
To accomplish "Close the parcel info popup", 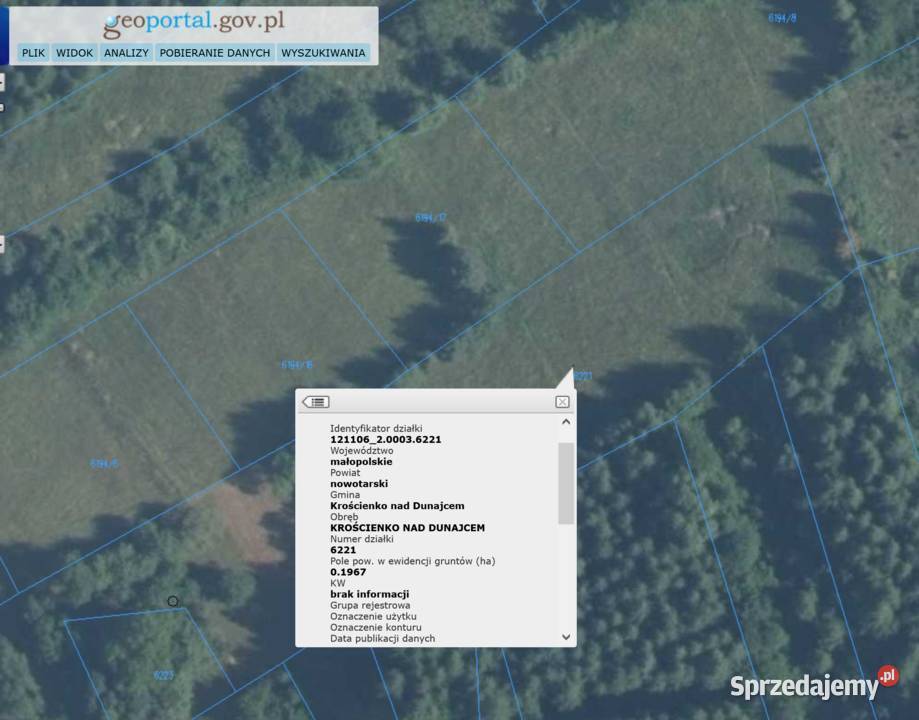I will (x=562, y=402).
